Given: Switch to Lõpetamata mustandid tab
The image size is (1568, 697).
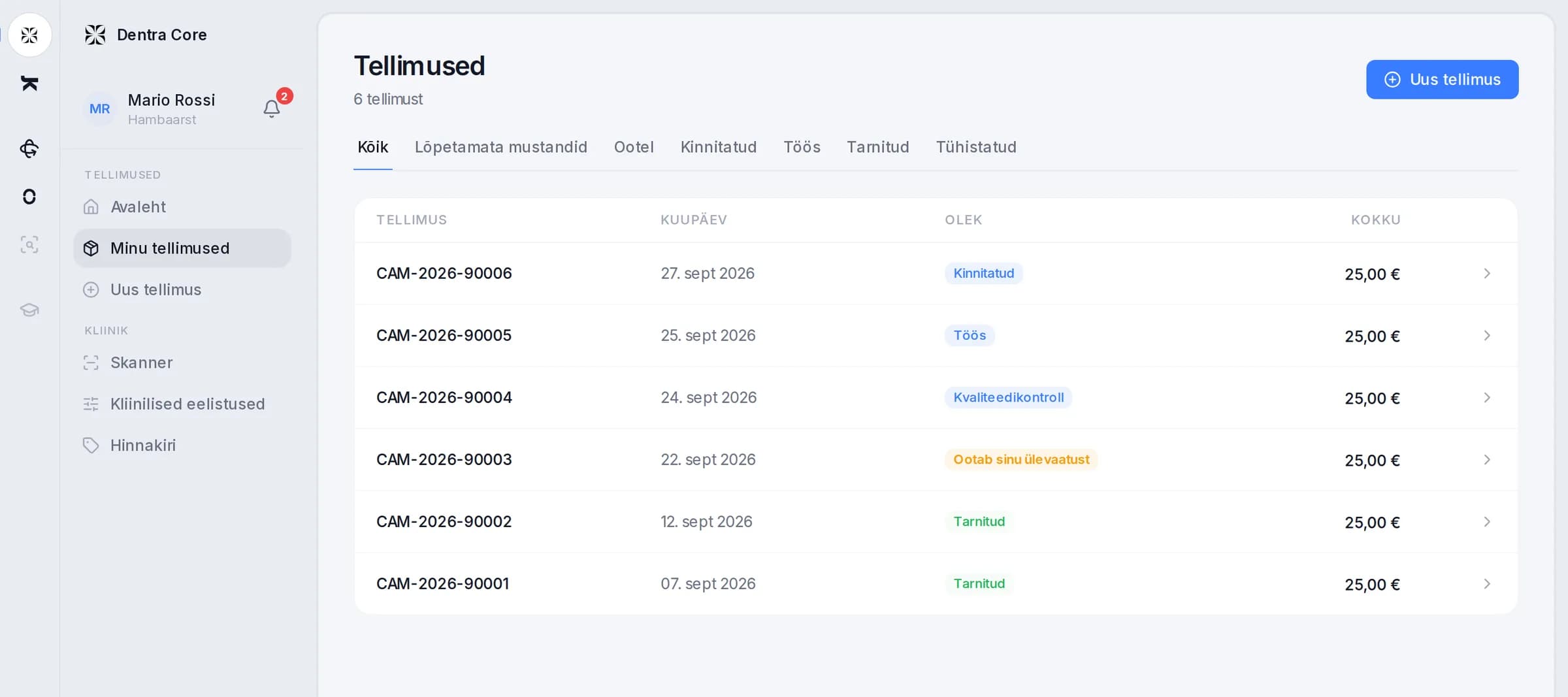Looking at the screenshot, I should coord(501,147).
